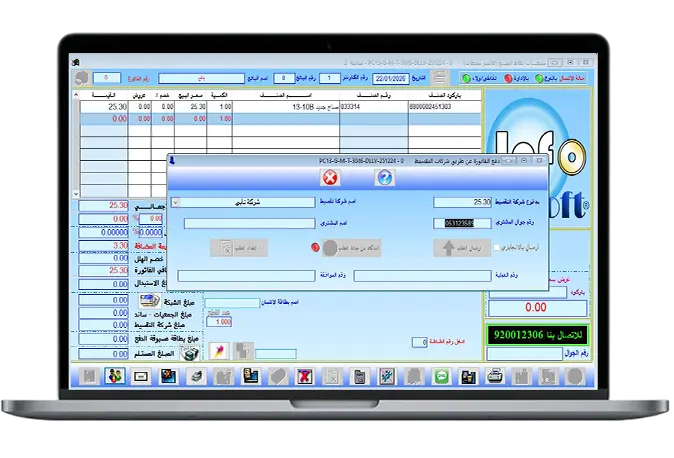The width and height of the screenshot is (674, 458).
Task: Click the red X document icon in toolbar
Action: pos(304,376)
